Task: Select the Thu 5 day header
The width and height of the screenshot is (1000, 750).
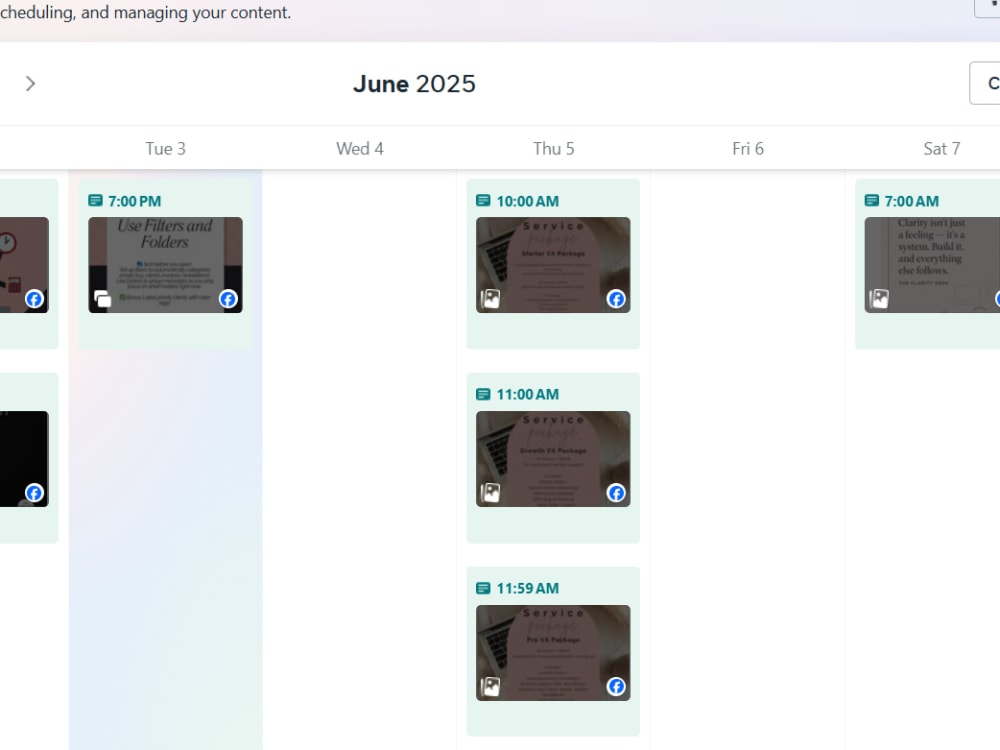Action: 554,149
